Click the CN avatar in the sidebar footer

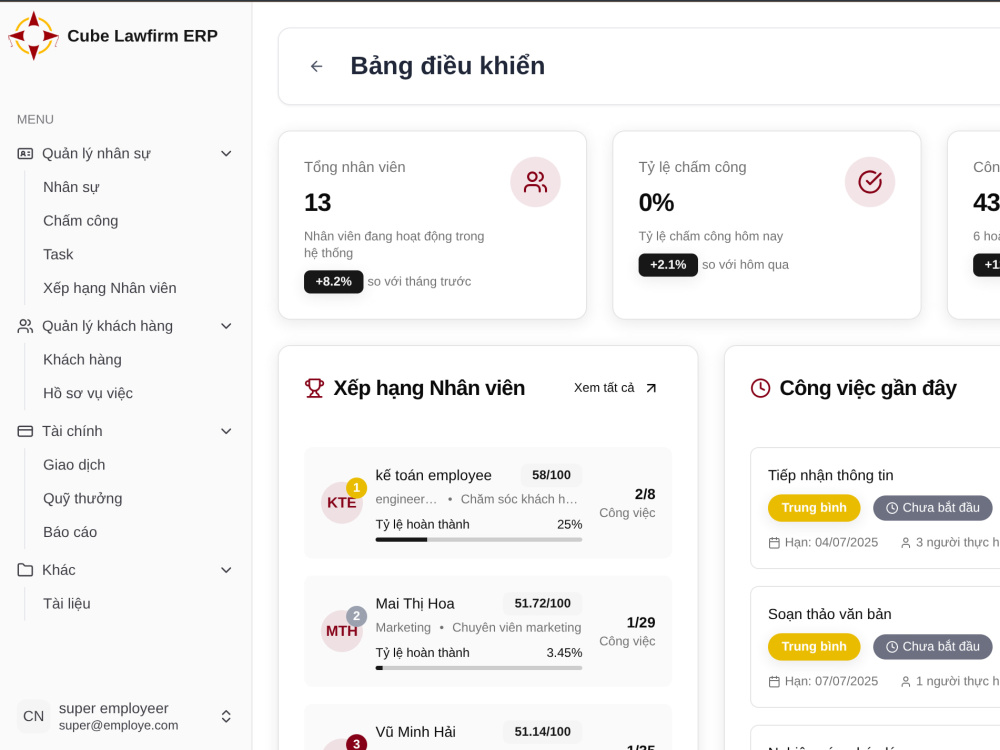tap(33, 716)
